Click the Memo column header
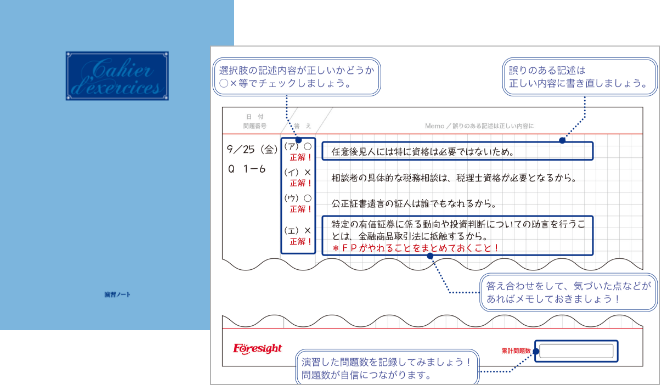The height and width of the screenshot is (385, 660). [479, 126]
